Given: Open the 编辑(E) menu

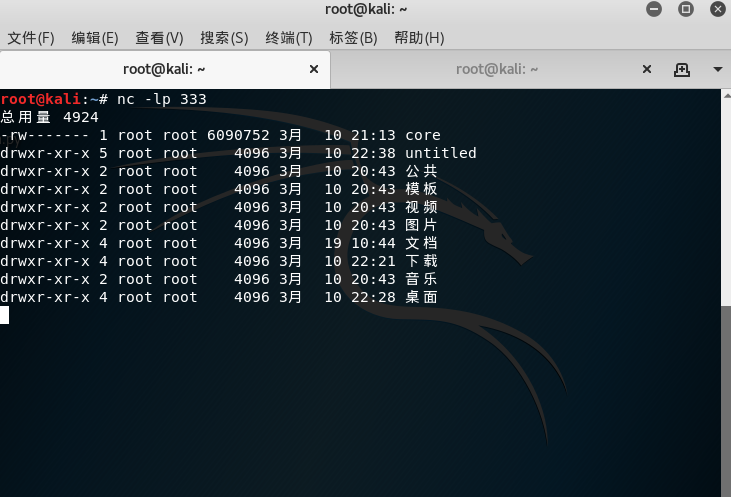Looking at the screenshot, I should pyautogui.click(x=95, y=38).
